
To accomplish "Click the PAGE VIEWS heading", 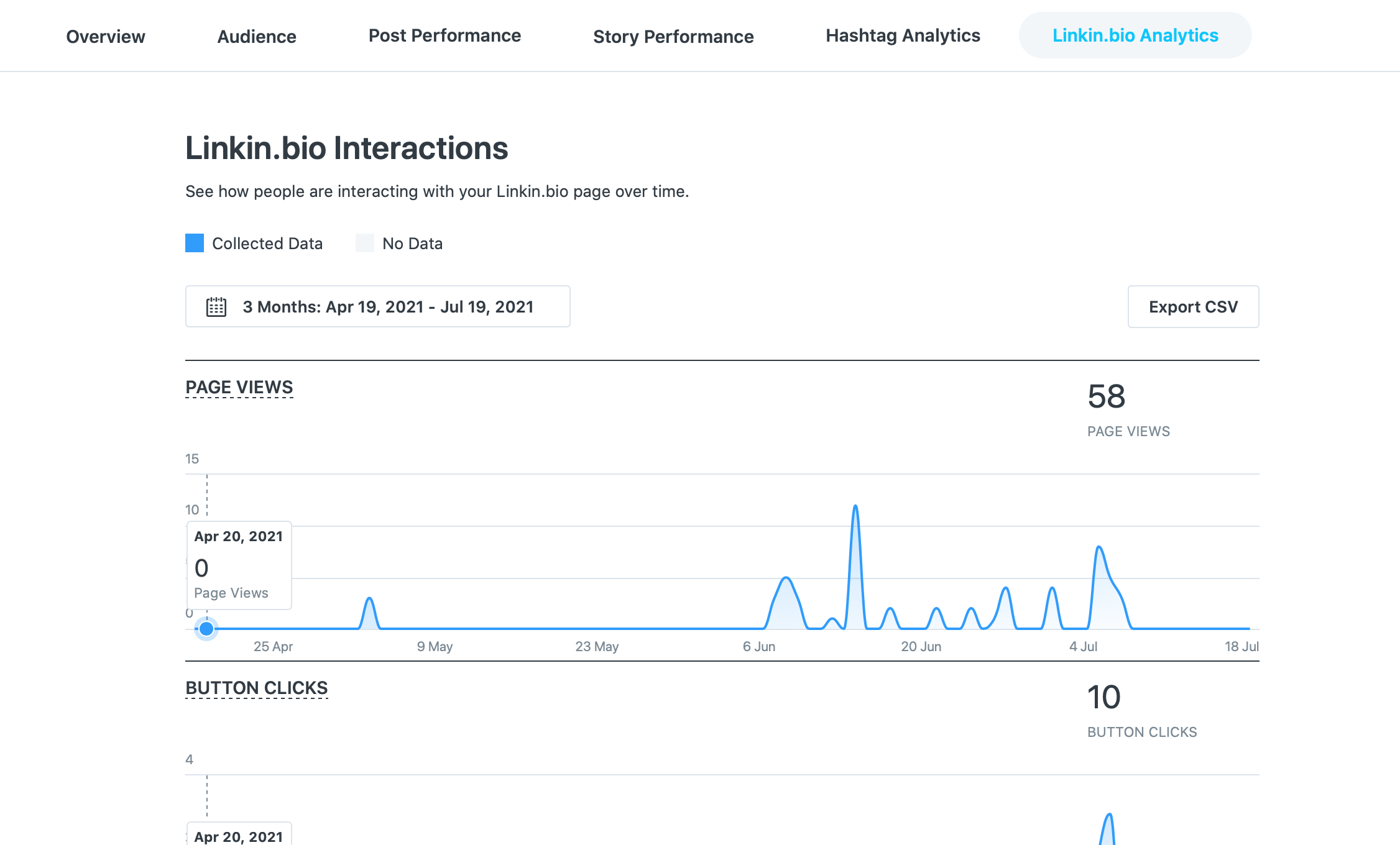I will click(x=239, y=387).
